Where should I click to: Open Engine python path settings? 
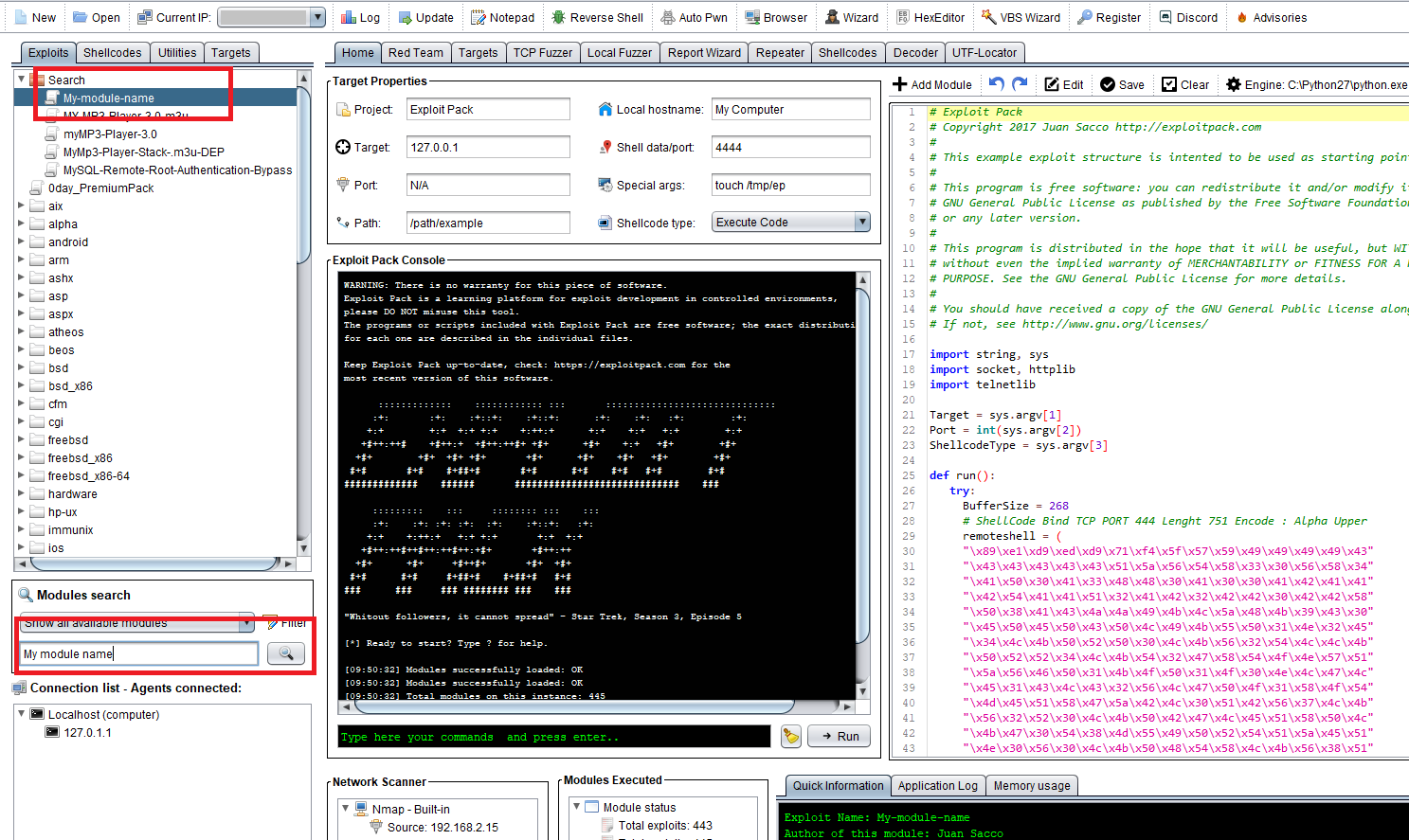pos(1316,84)
